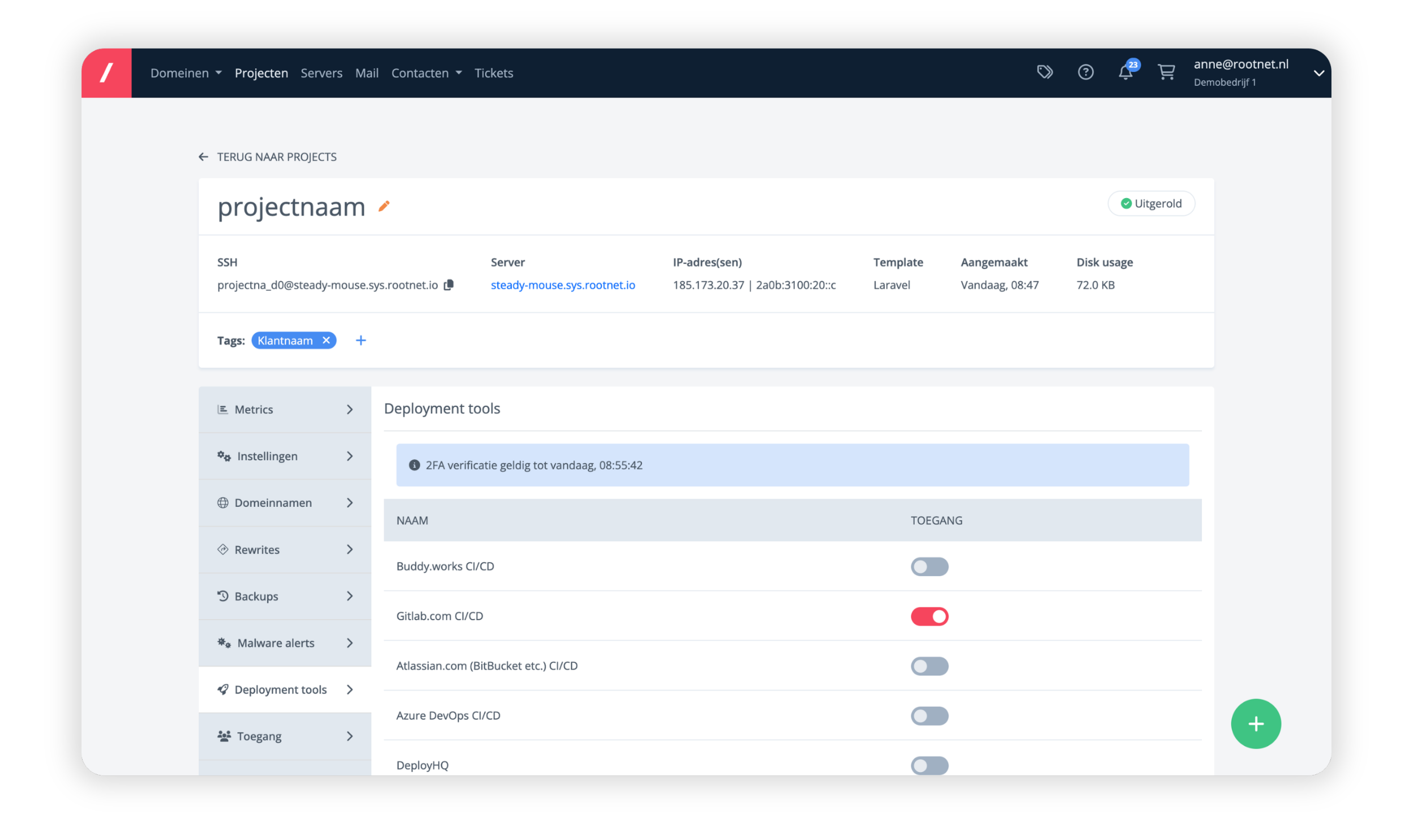The width and height of the screenshot is (1413, 840).
Task: Open the shopping cart
Action: pos(1166,72)
